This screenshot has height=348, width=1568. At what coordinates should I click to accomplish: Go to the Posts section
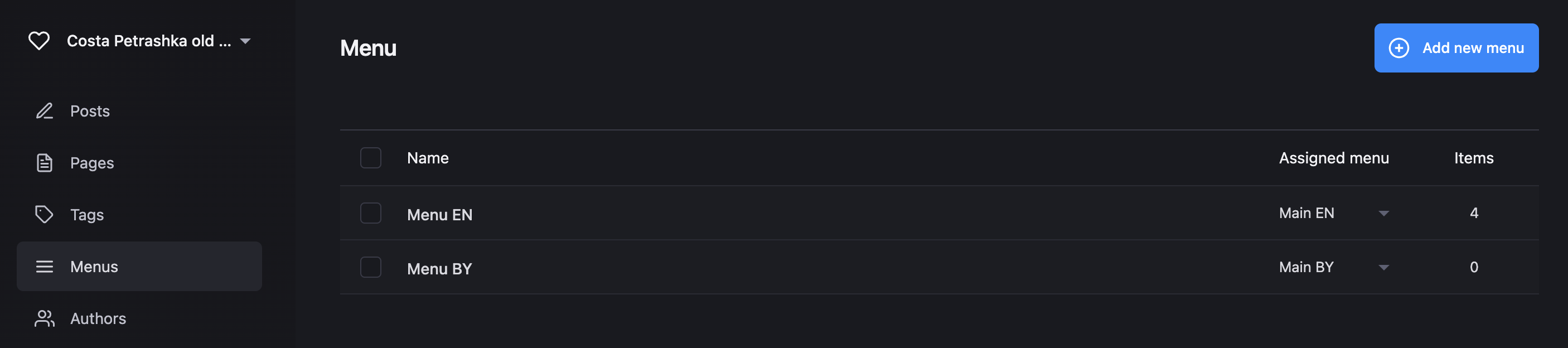pyautogui.click(x=90, y=111)
